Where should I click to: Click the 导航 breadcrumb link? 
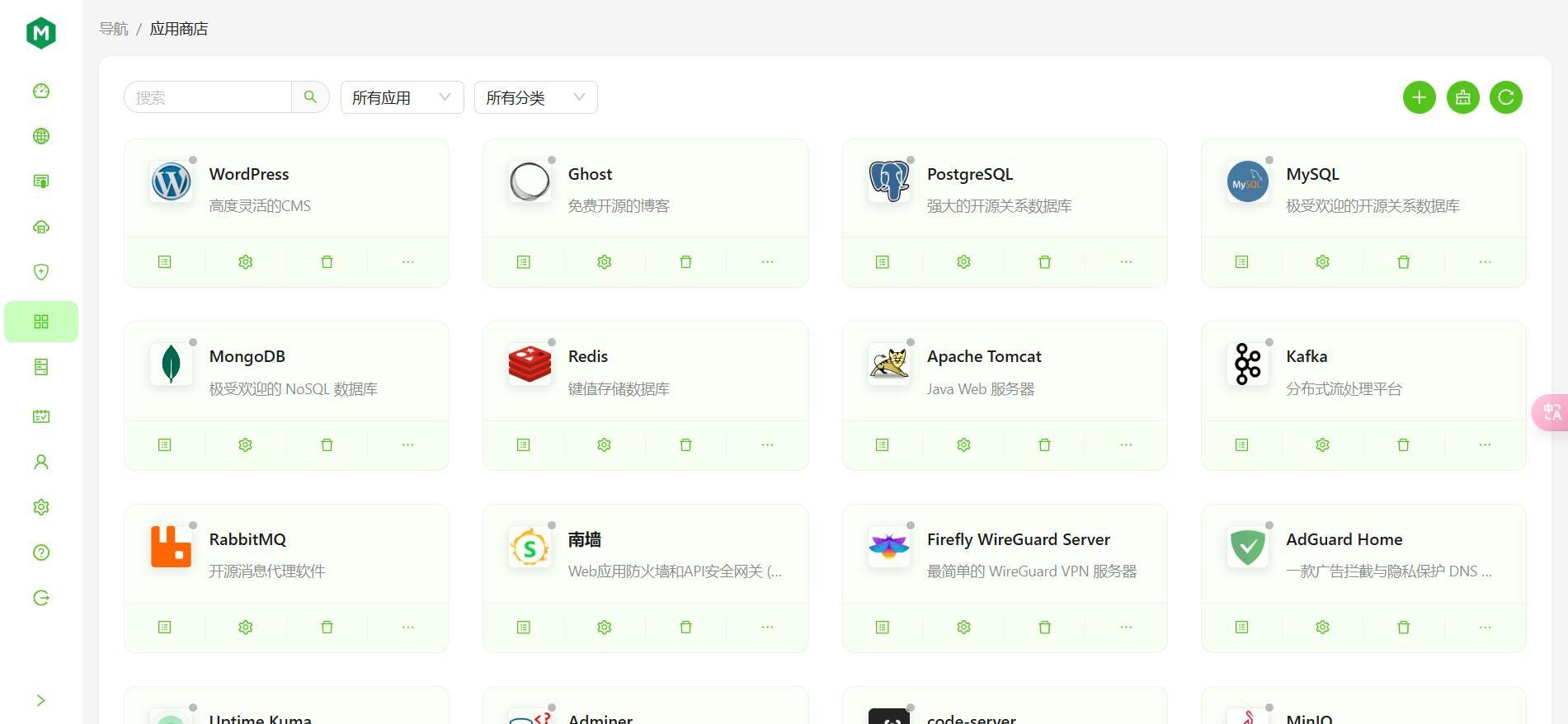(114, 29)
